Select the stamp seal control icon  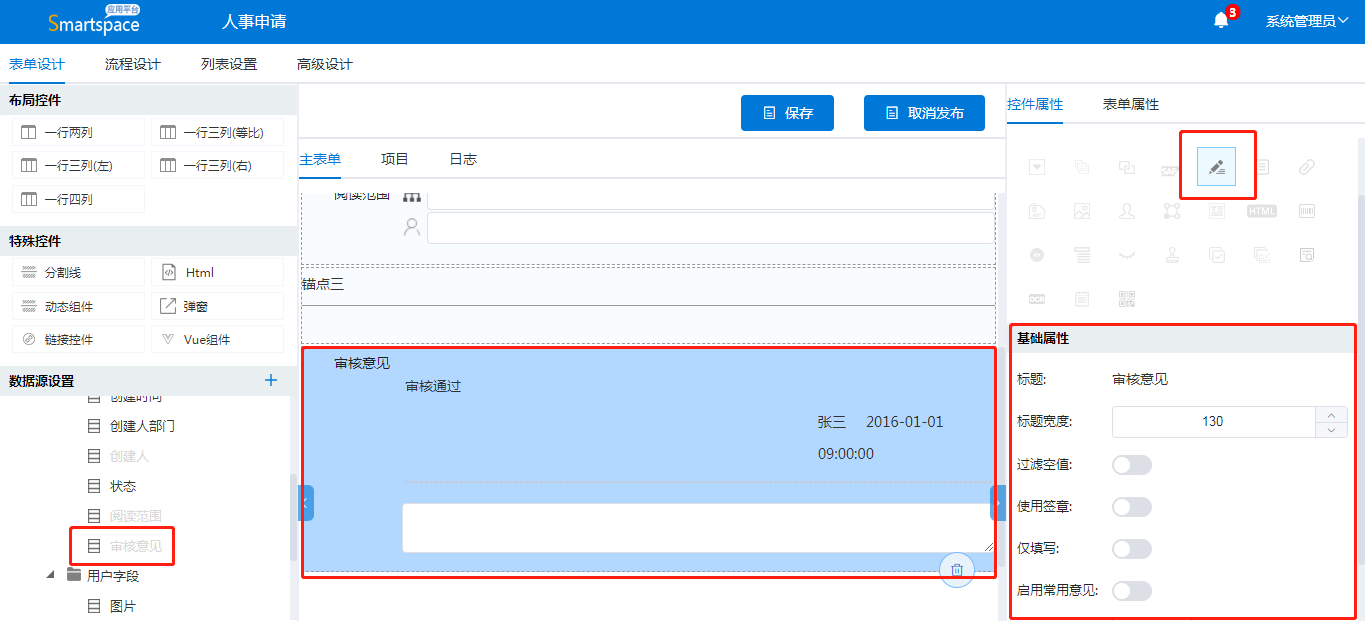point(1172,255)
